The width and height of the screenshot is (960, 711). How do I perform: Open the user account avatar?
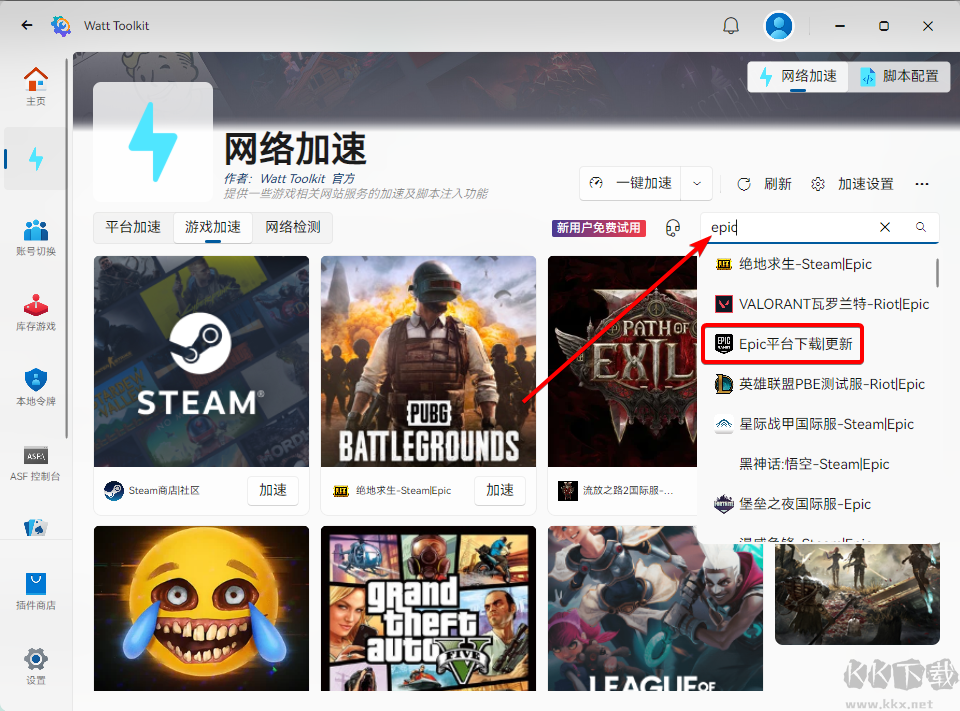[x=779, y=26]
